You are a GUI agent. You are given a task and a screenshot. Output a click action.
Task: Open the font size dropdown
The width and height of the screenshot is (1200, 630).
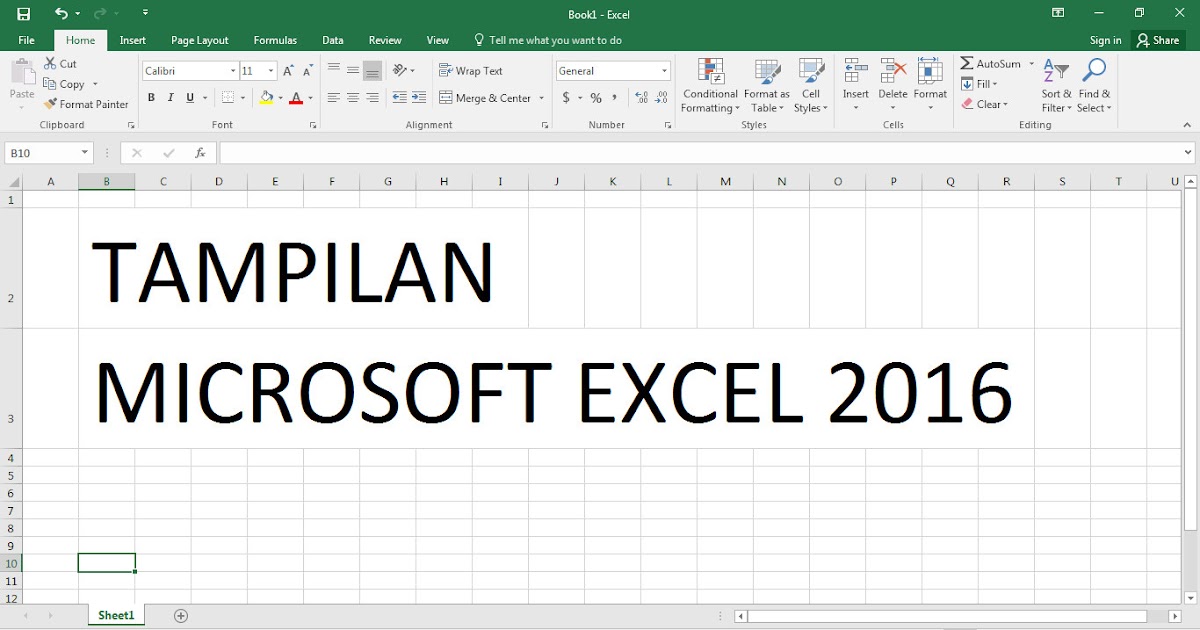271,71
